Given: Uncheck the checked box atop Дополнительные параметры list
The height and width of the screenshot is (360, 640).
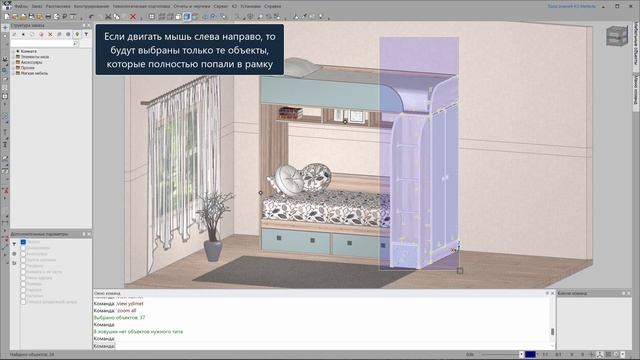Looking at the screenshot, I should coord(23,242).
